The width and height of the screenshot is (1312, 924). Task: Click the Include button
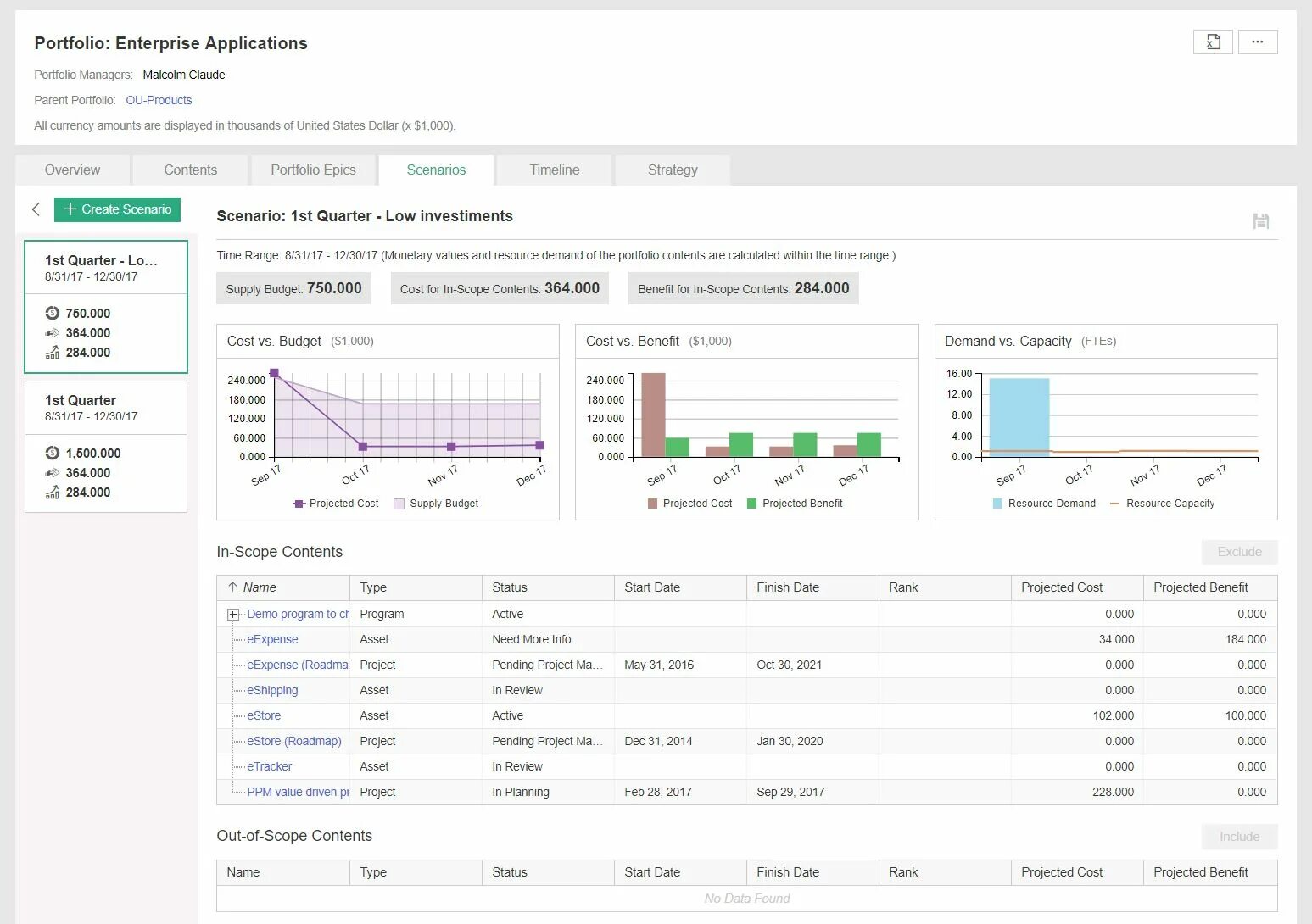(x=1239, y=837)
